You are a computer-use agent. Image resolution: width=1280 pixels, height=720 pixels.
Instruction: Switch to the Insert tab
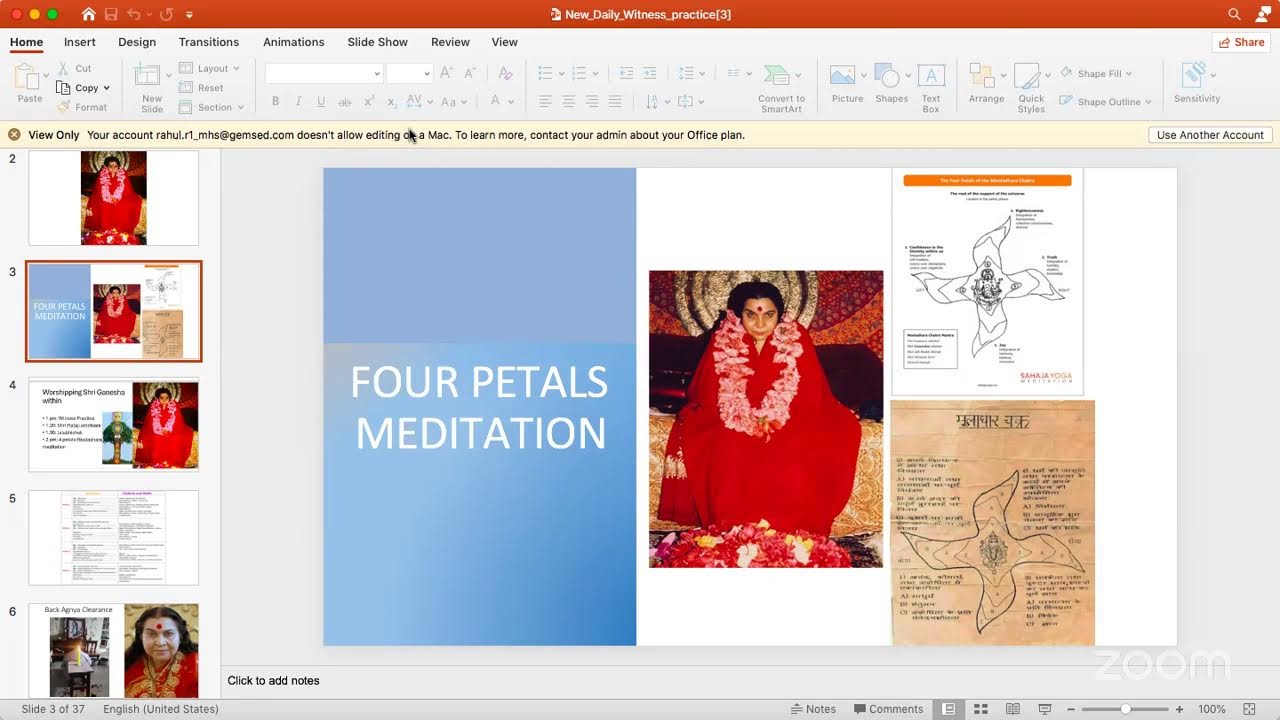tap(80, 42)
